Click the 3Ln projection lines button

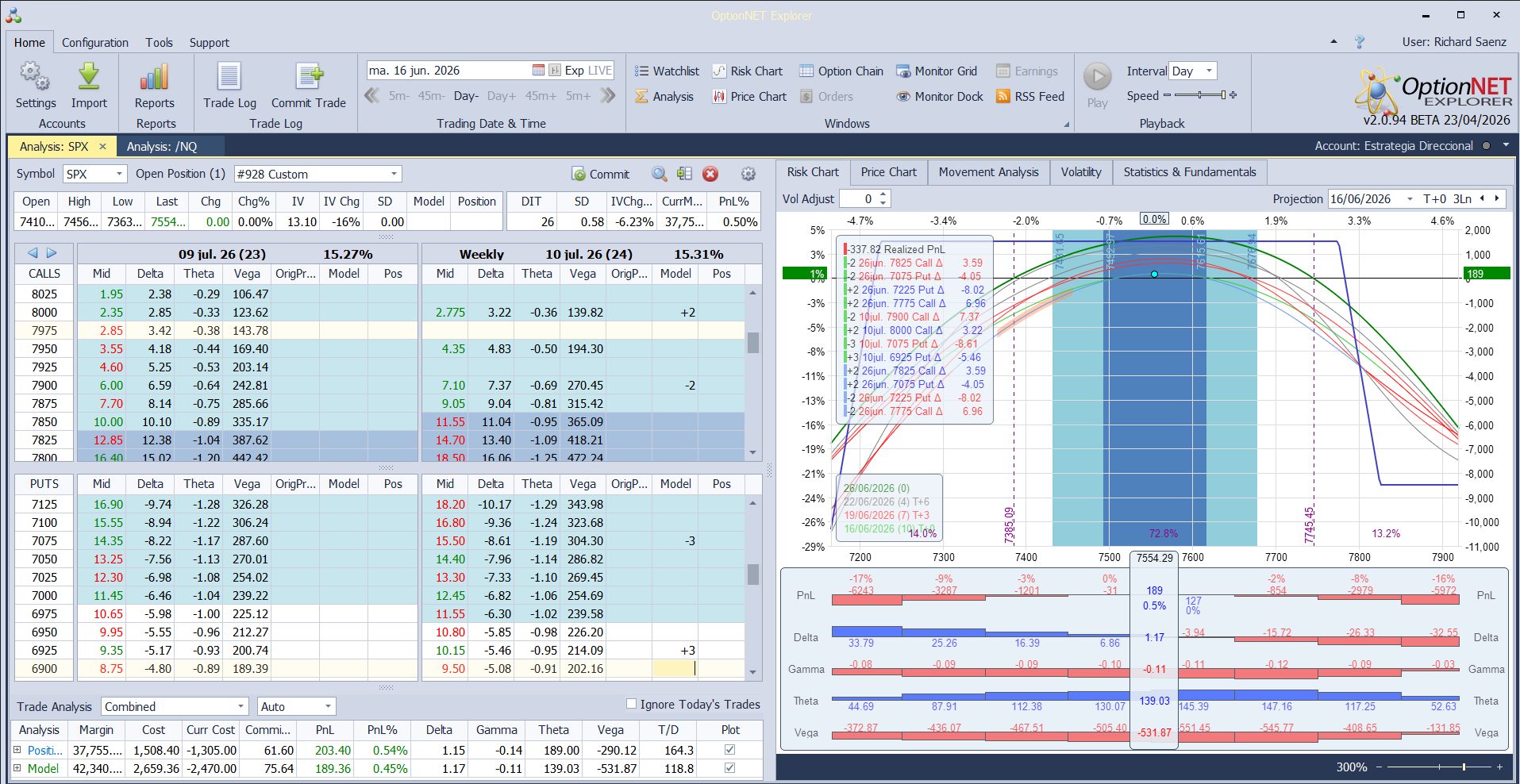(x=1463, y=199)
